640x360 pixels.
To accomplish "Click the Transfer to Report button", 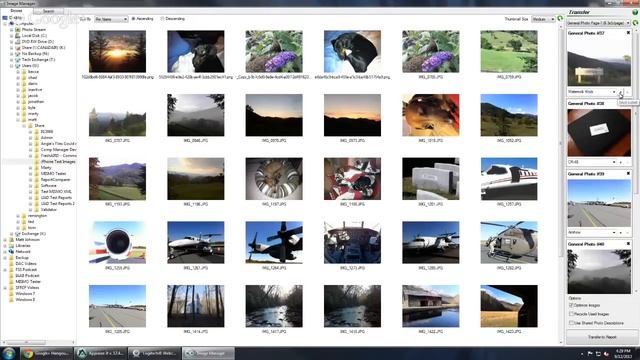I will point(602,338).
